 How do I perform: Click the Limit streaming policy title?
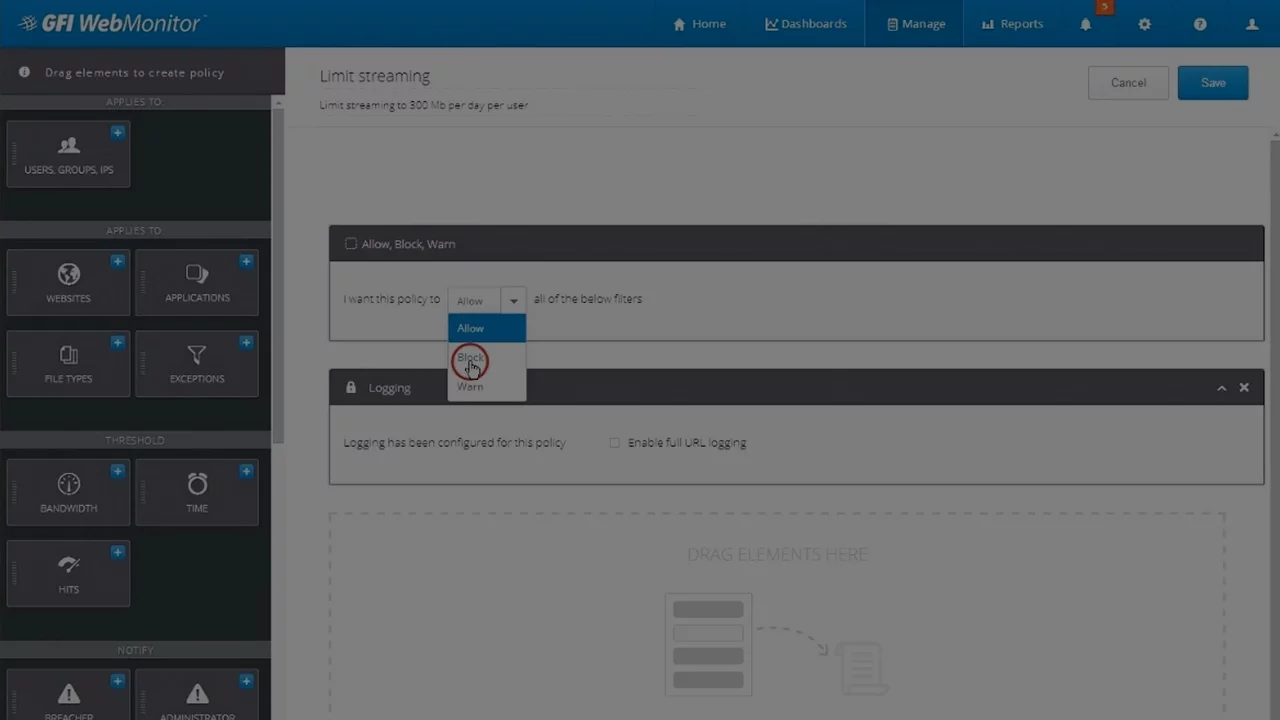(375, 76)
